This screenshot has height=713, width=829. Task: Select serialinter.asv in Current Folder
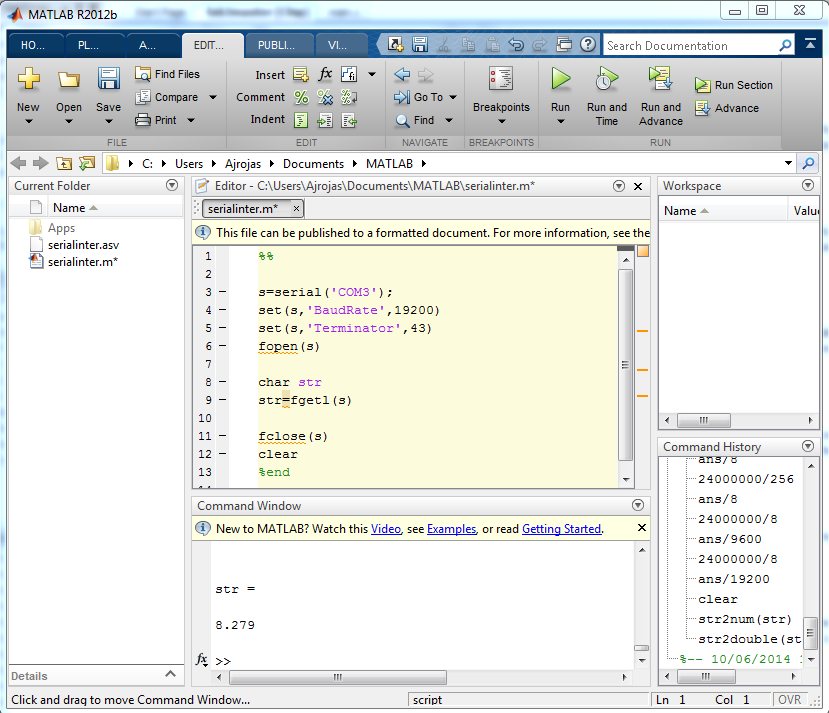tap(83, 245)
